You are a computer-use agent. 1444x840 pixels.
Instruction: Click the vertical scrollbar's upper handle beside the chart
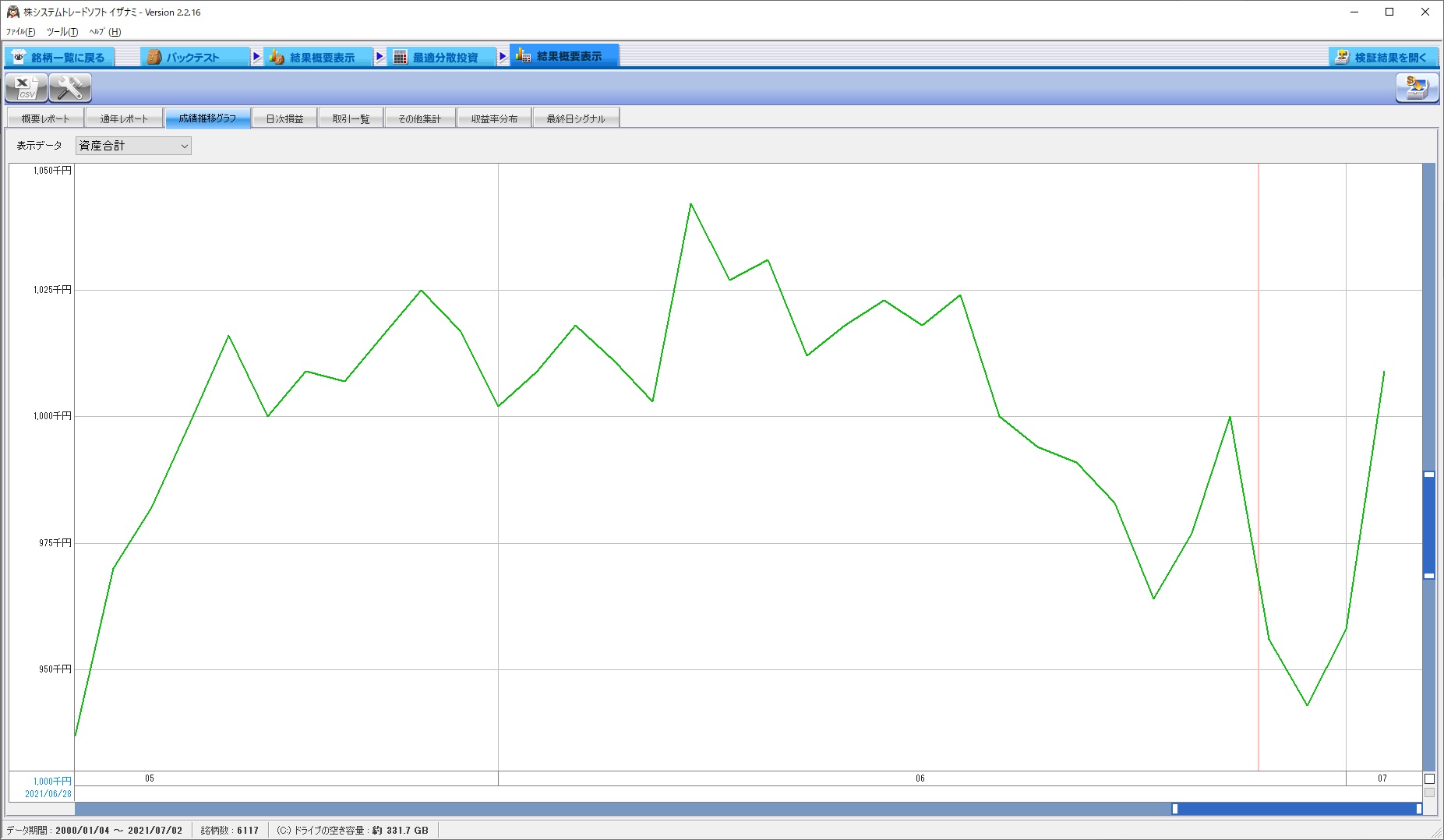tap(1429, 474)
